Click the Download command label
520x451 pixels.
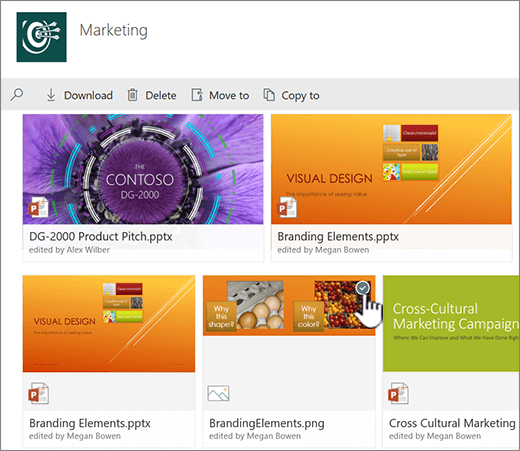click(x=88, y=95)
